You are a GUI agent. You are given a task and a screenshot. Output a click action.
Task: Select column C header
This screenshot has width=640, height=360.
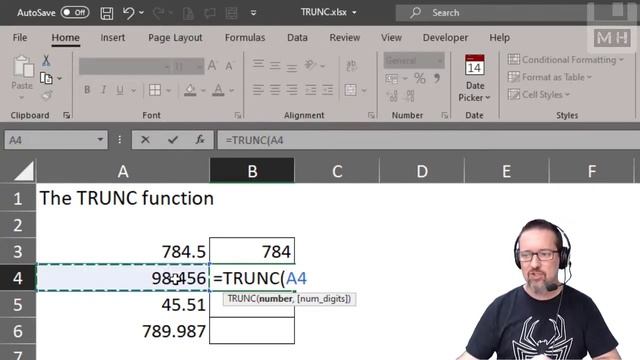(x=337, y=171)
